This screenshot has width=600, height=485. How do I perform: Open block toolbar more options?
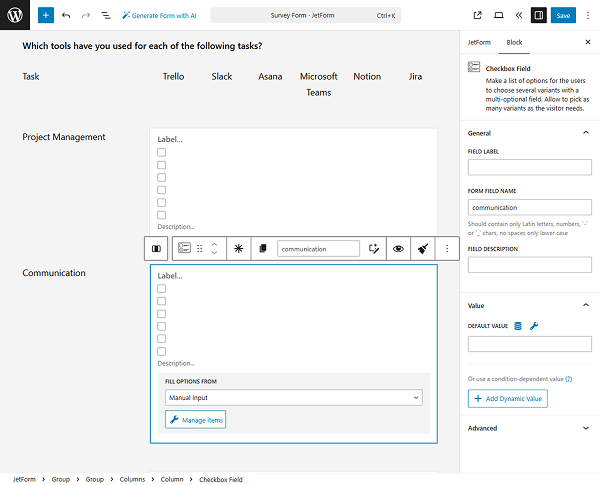tap(447, 249)
